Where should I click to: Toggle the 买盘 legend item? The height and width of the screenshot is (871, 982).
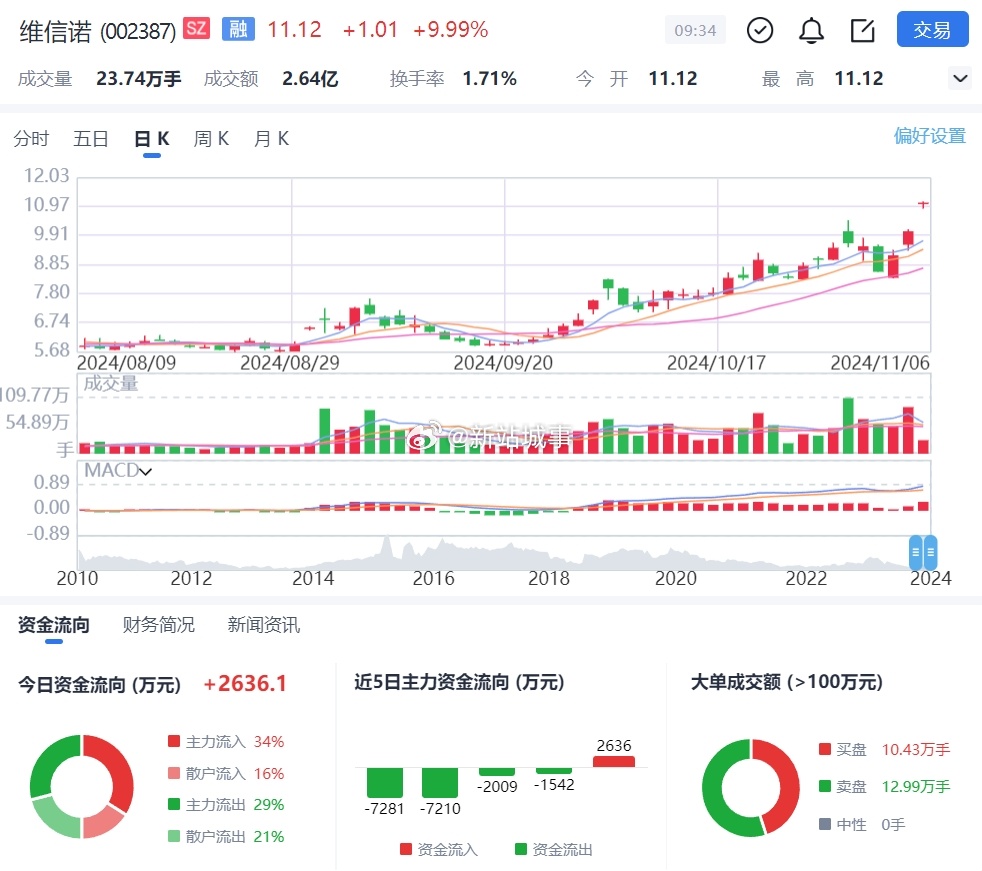(843, 749)
